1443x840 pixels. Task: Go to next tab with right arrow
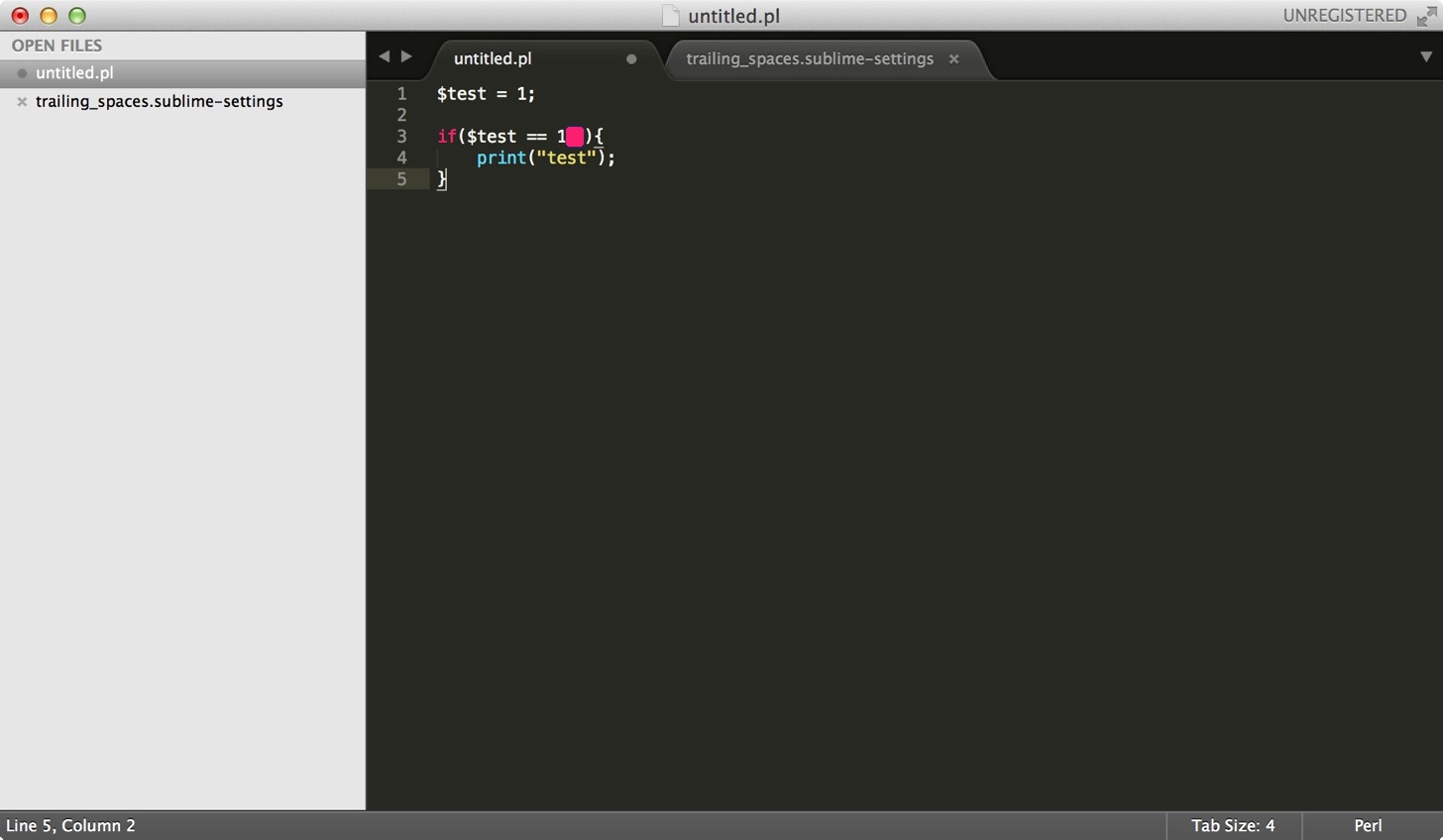(x=406, y=56)
